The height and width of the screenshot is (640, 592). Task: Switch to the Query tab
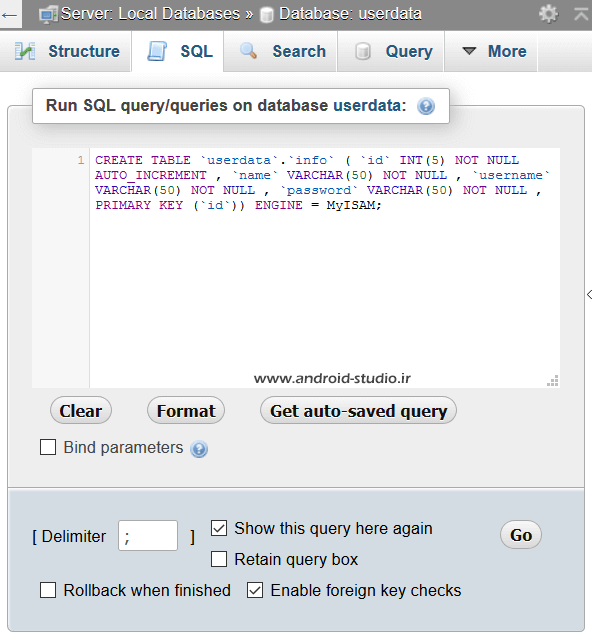coord(391,51)
